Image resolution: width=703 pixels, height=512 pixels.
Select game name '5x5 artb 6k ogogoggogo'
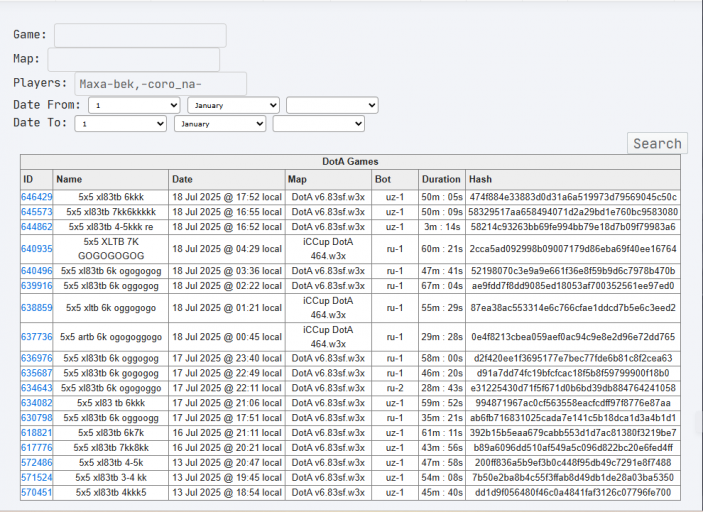pyautogui.click(x=111, y=337)
